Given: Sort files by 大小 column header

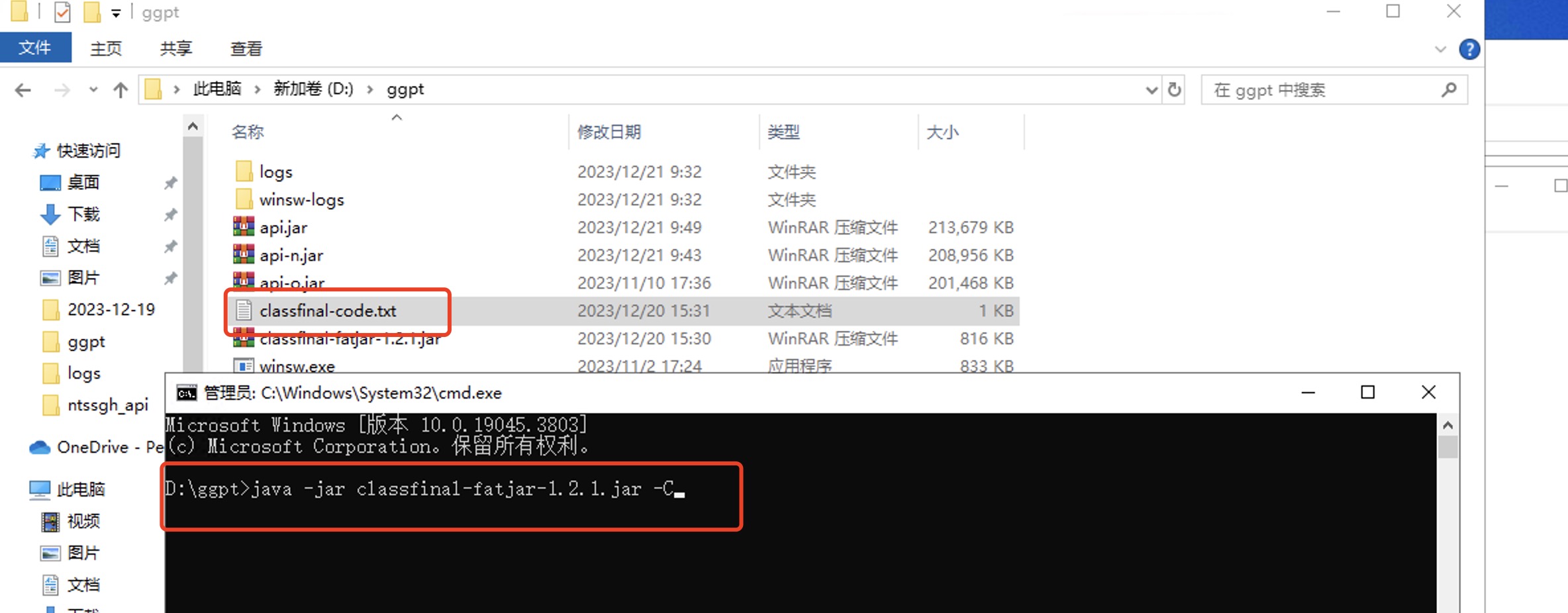Looking at the screenshot, I should (x=942, y=132).
